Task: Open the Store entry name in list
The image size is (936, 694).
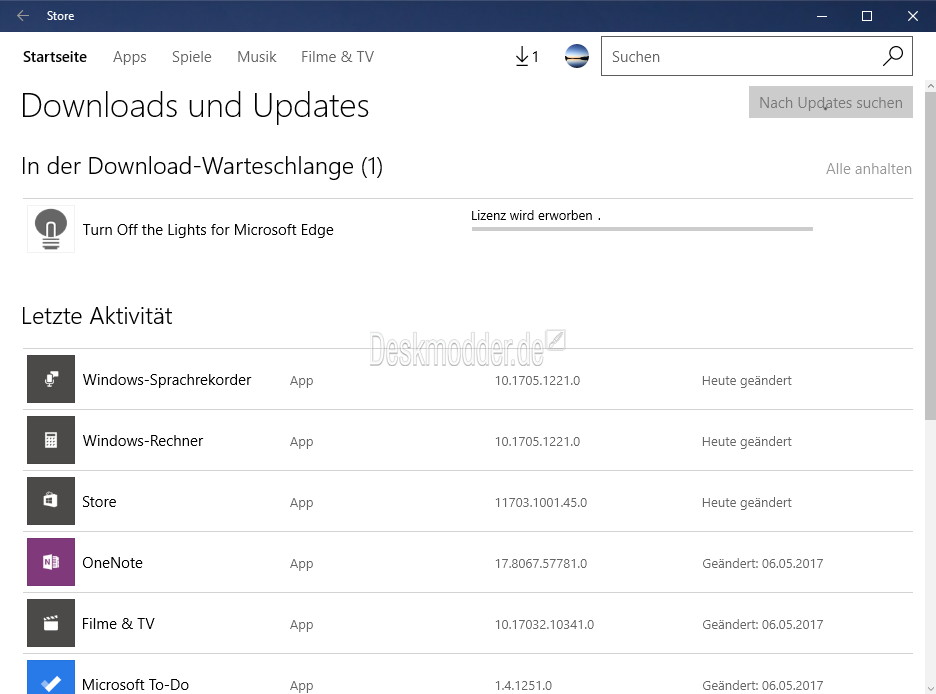Action: pyautogui.click(x=99, y=501)
